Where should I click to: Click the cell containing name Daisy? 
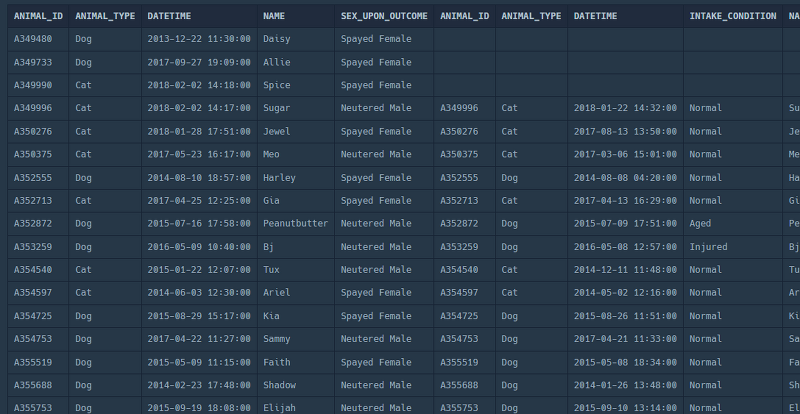(x=277, y=39)
